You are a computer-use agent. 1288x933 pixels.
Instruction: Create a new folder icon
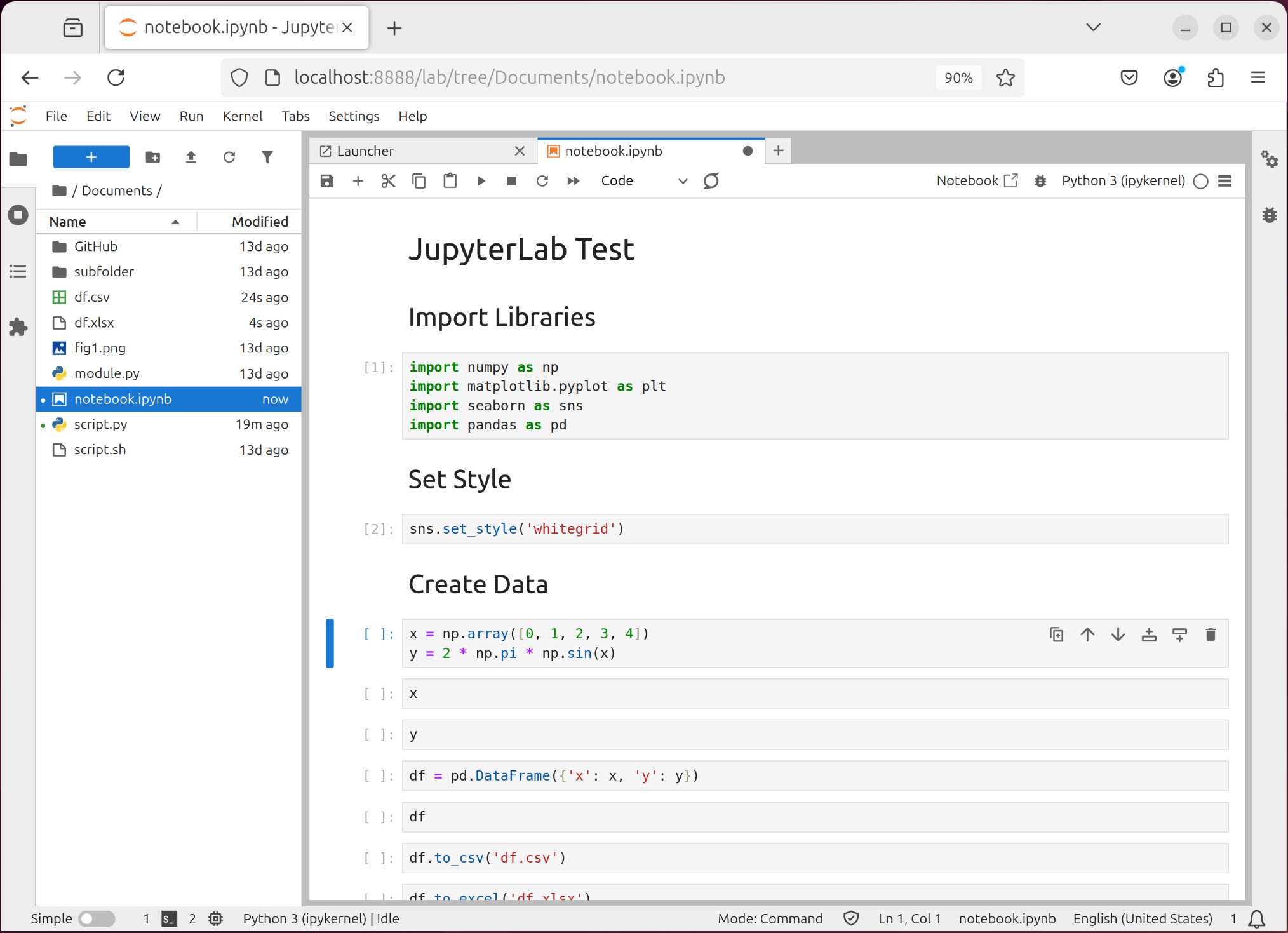click(153, 157)
